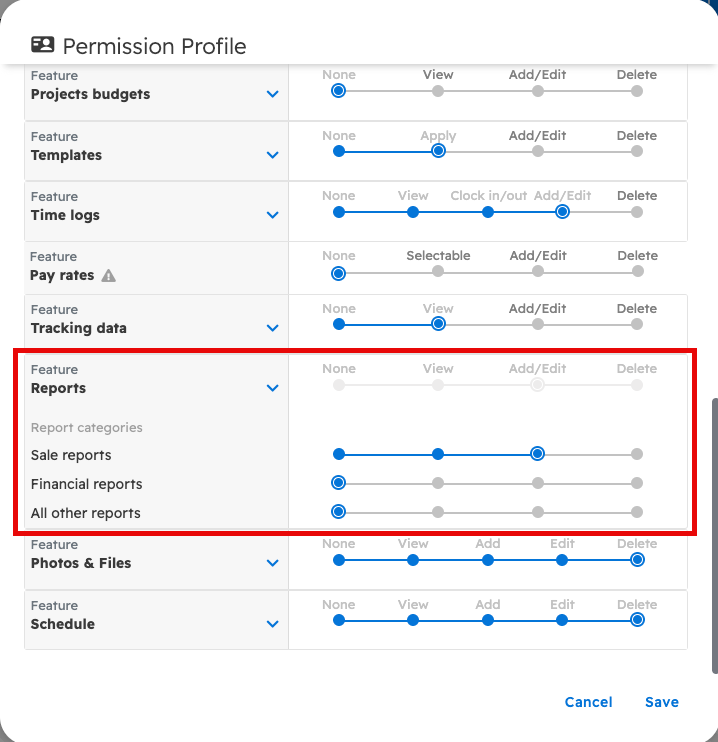Click the Save button
The height and width of the screenshot is (742, 718).
coord(661,702)
